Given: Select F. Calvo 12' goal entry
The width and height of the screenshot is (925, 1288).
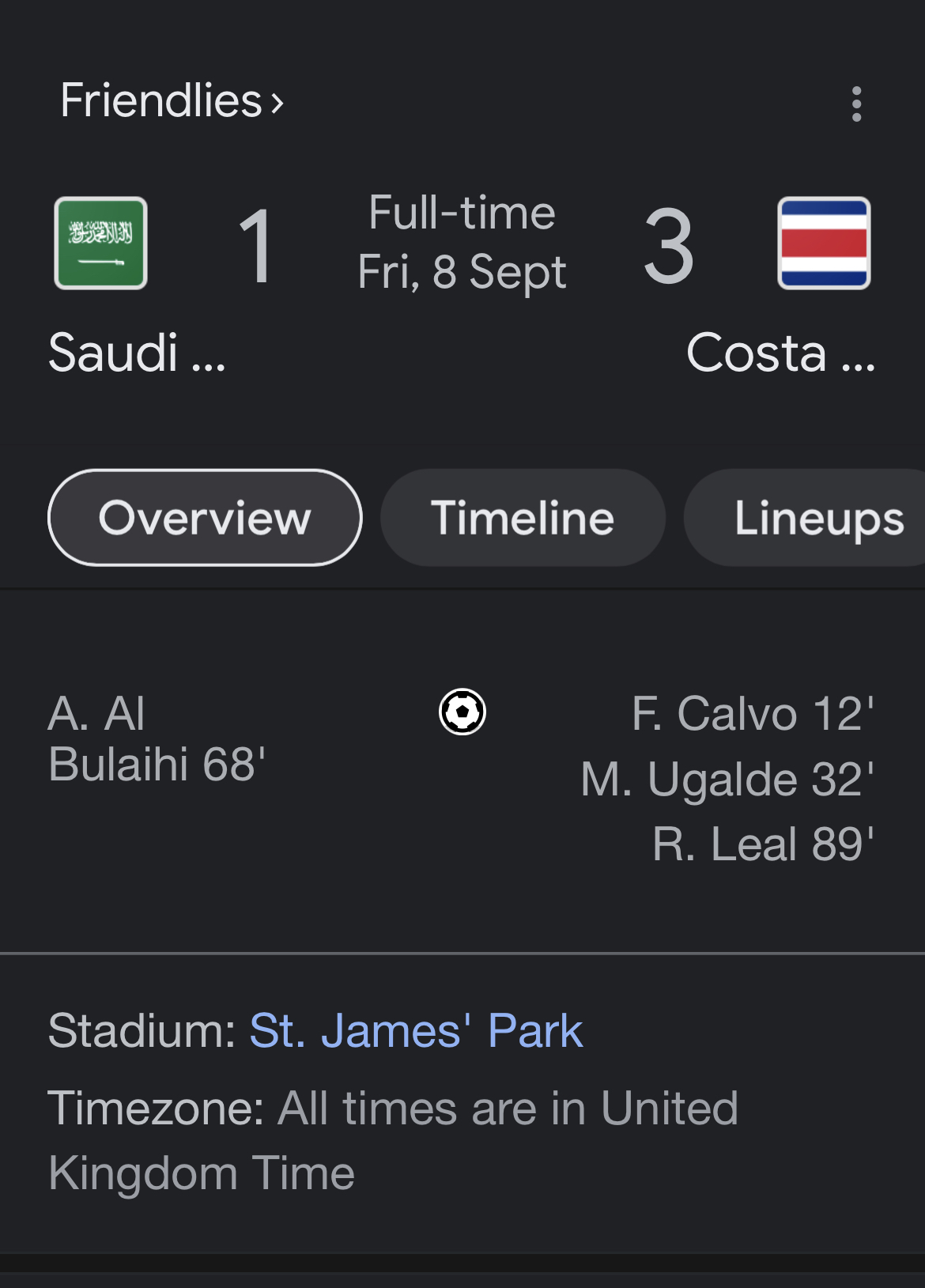Looking at the screenshot, I should point(753,713).
